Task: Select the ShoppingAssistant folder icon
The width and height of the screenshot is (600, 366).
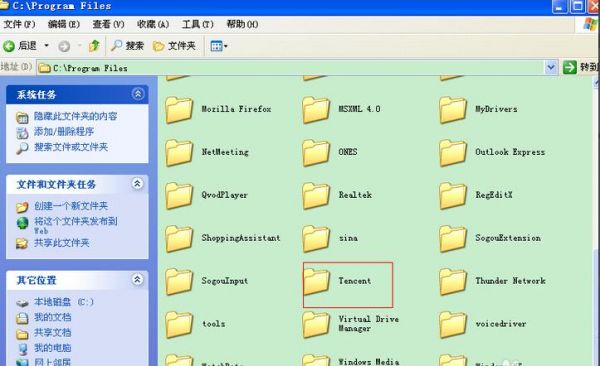Action: [179, 239]
